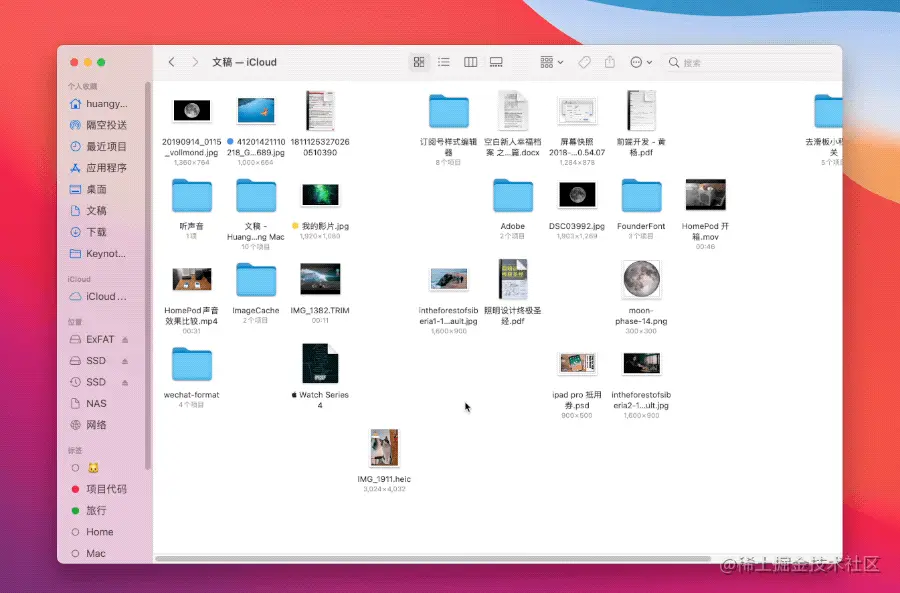The image size is (900, 593).
Task: Go forward with the right chevron
Action: point(195,62)
